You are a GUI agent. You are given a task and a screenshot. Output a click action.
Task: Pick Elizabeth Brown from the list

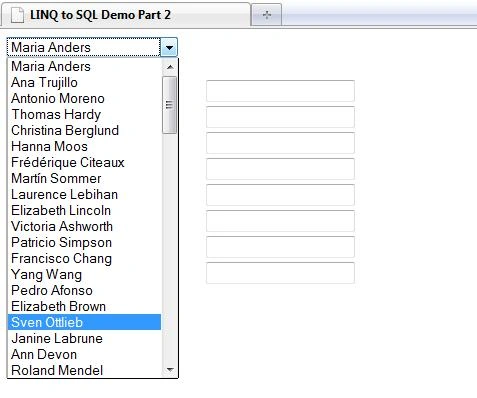coord(84,306)
